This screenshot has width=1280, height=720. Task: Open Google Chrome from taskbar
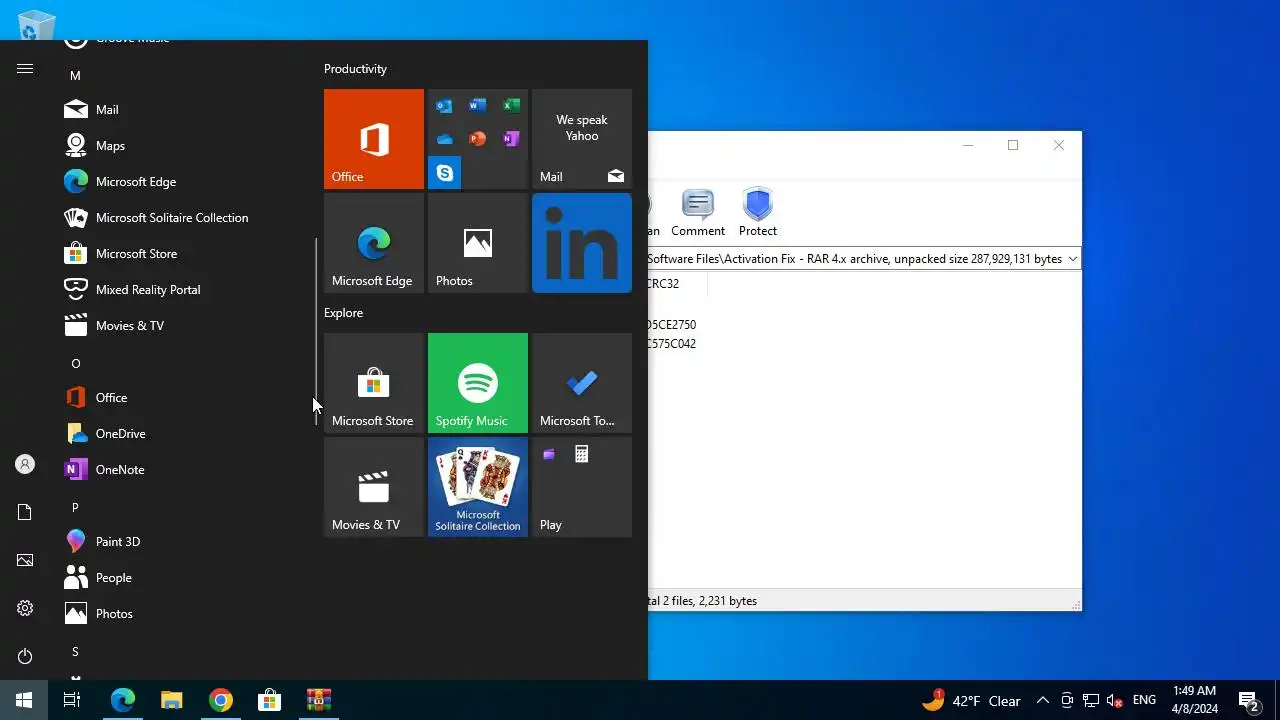click(x=221, y=700)
